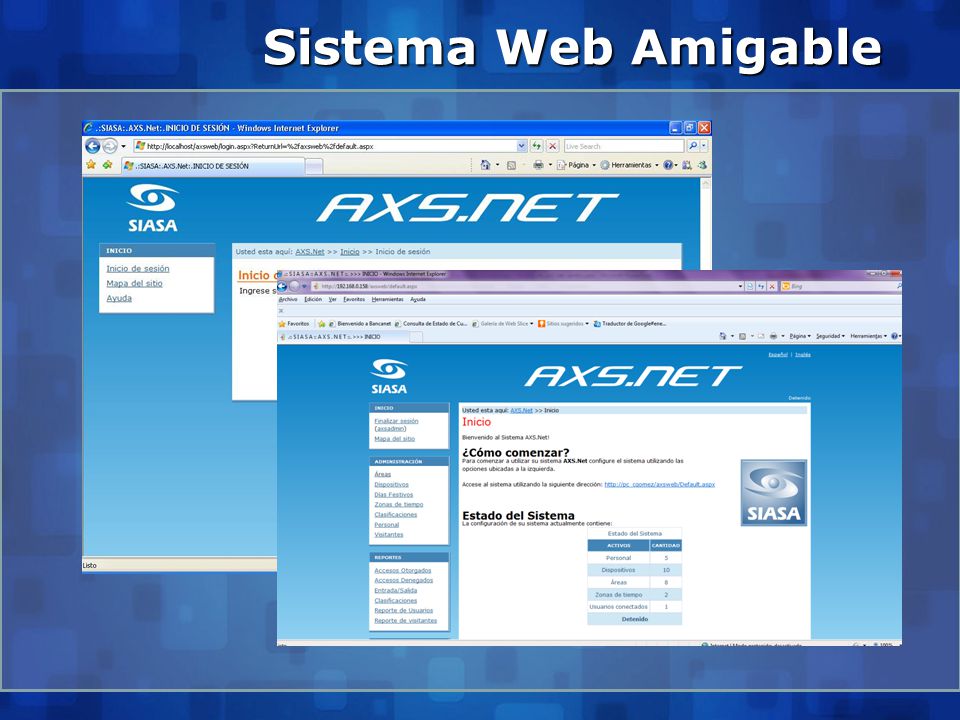Open Favoritos menu
The image size is (960, 720).
tap(354, 299)
